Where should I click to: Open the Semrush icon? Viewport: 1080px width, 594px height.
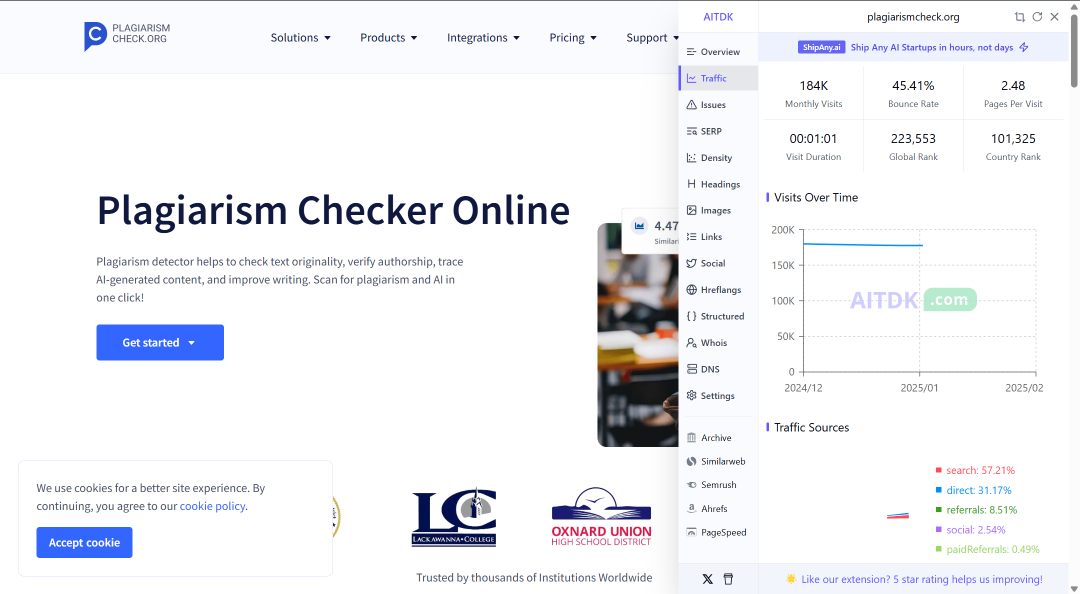click(691, 485)
